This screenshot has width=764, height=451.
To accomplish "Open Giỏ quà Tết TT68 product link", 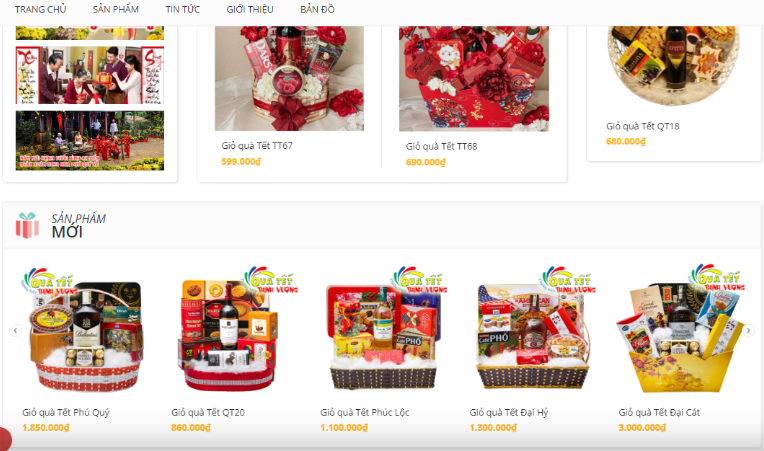I will tap(441, 146).
